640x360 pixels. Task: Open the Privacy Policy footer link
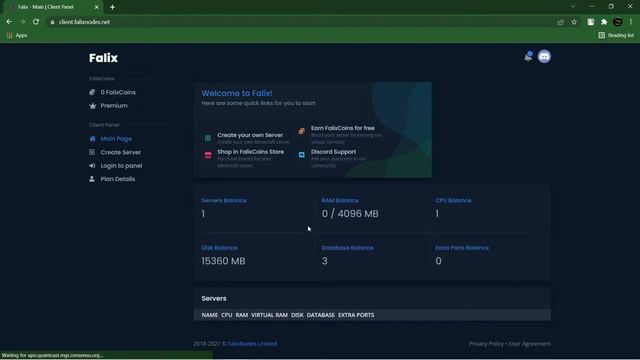[486, 344]
